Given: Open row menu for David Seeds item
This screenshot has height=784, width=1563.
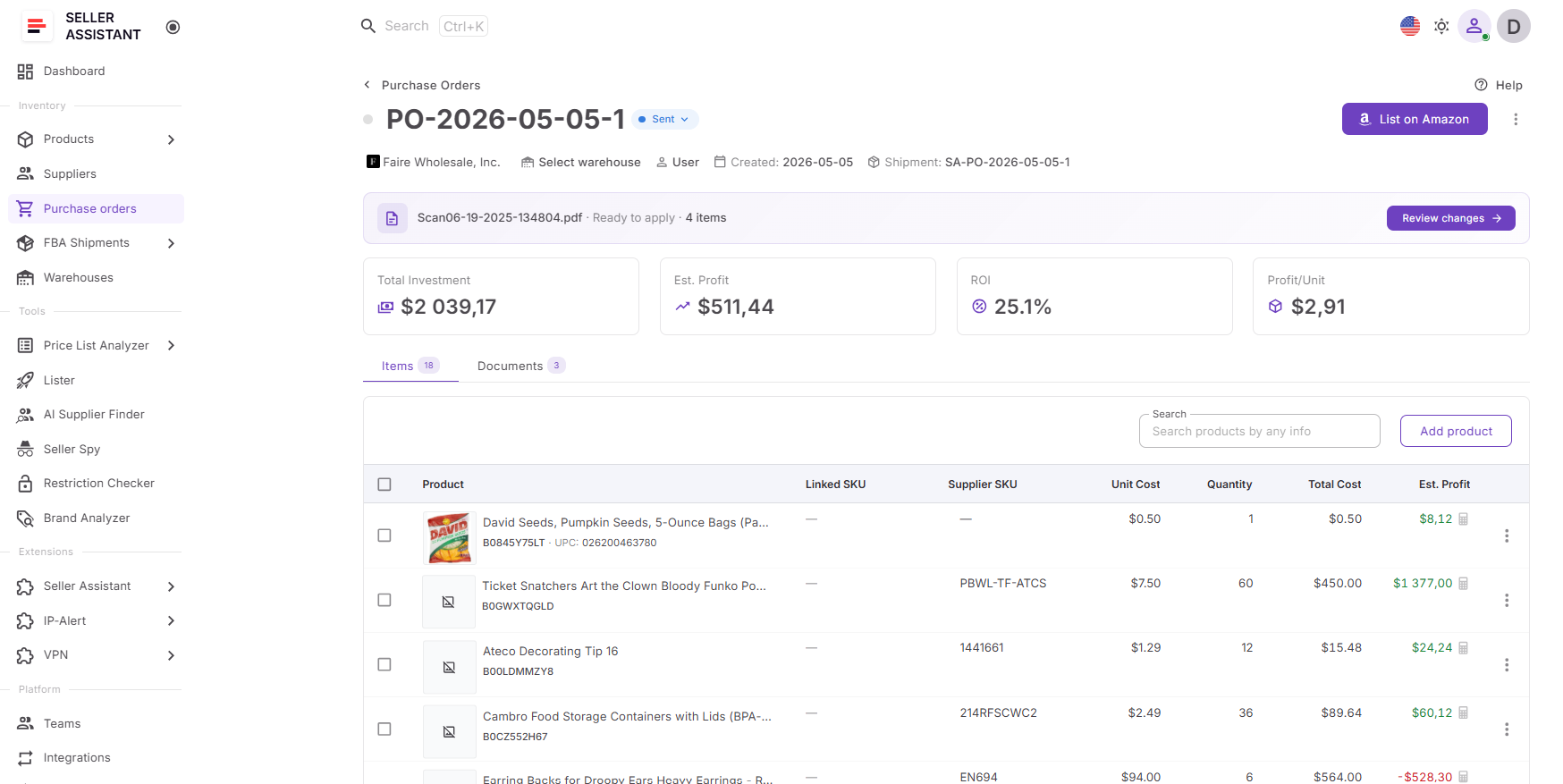Looking at the screenshot, I should pos(1507,535).
